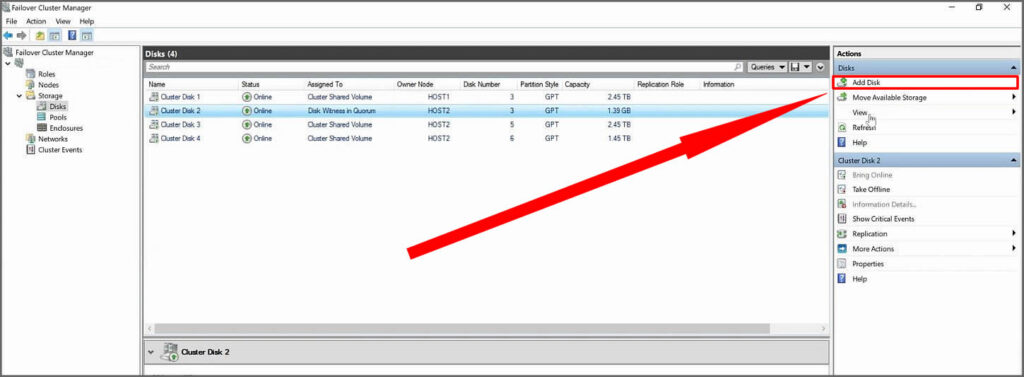Click Take Offline action
This screenshot has height=377, width=1024.
pos(925,189)
